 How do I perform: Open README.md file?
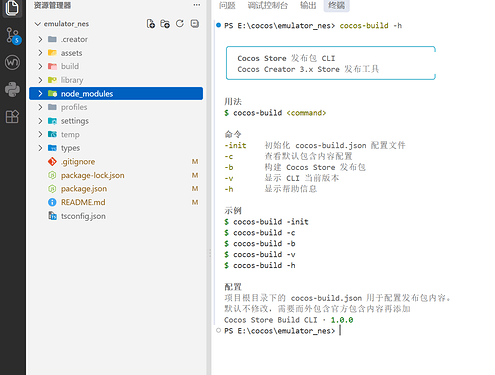click(83, 202)
